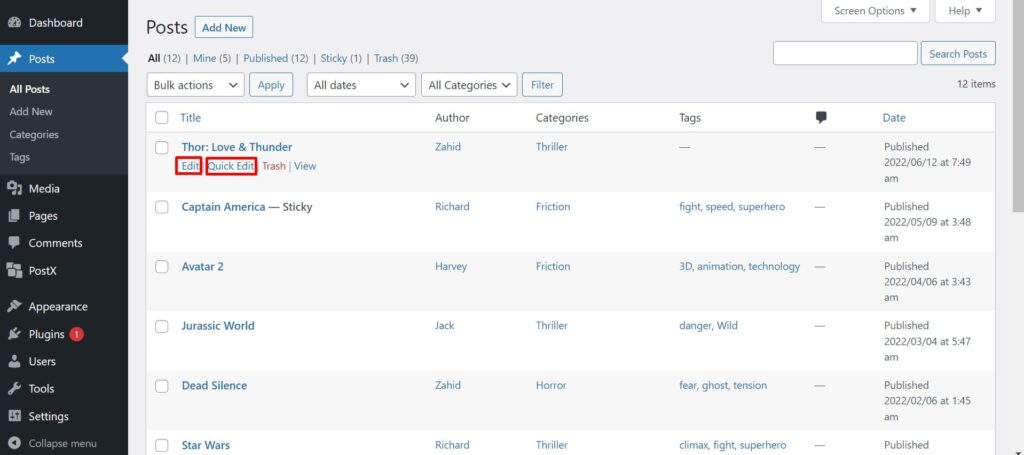Expand the Screen Options panel
1024x455 pixels.
coord(875,11)
